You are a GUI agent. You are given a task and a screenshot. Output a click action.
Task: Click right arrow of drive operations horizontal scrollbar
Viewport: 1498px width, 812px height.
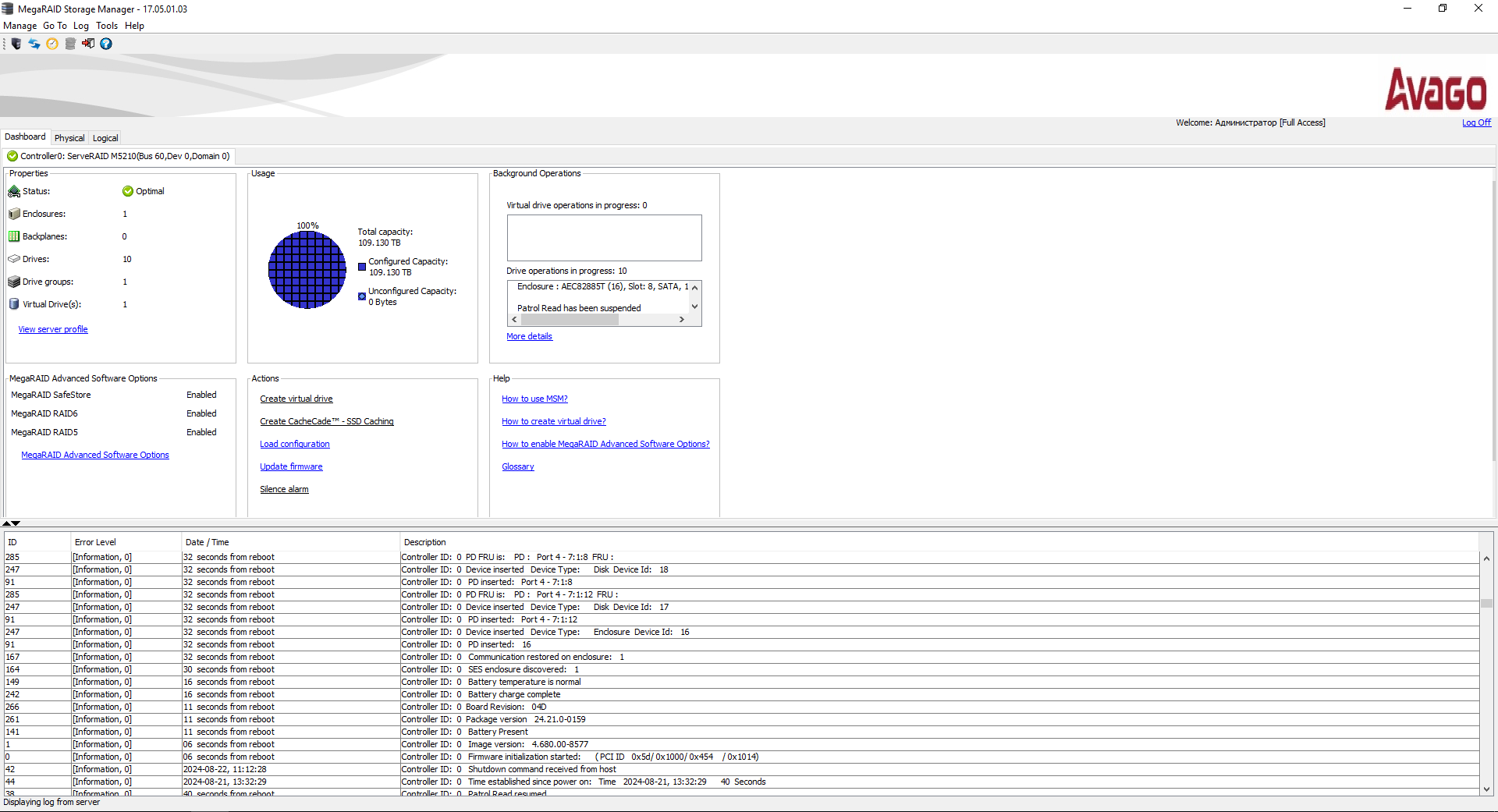tap(682, 320)
